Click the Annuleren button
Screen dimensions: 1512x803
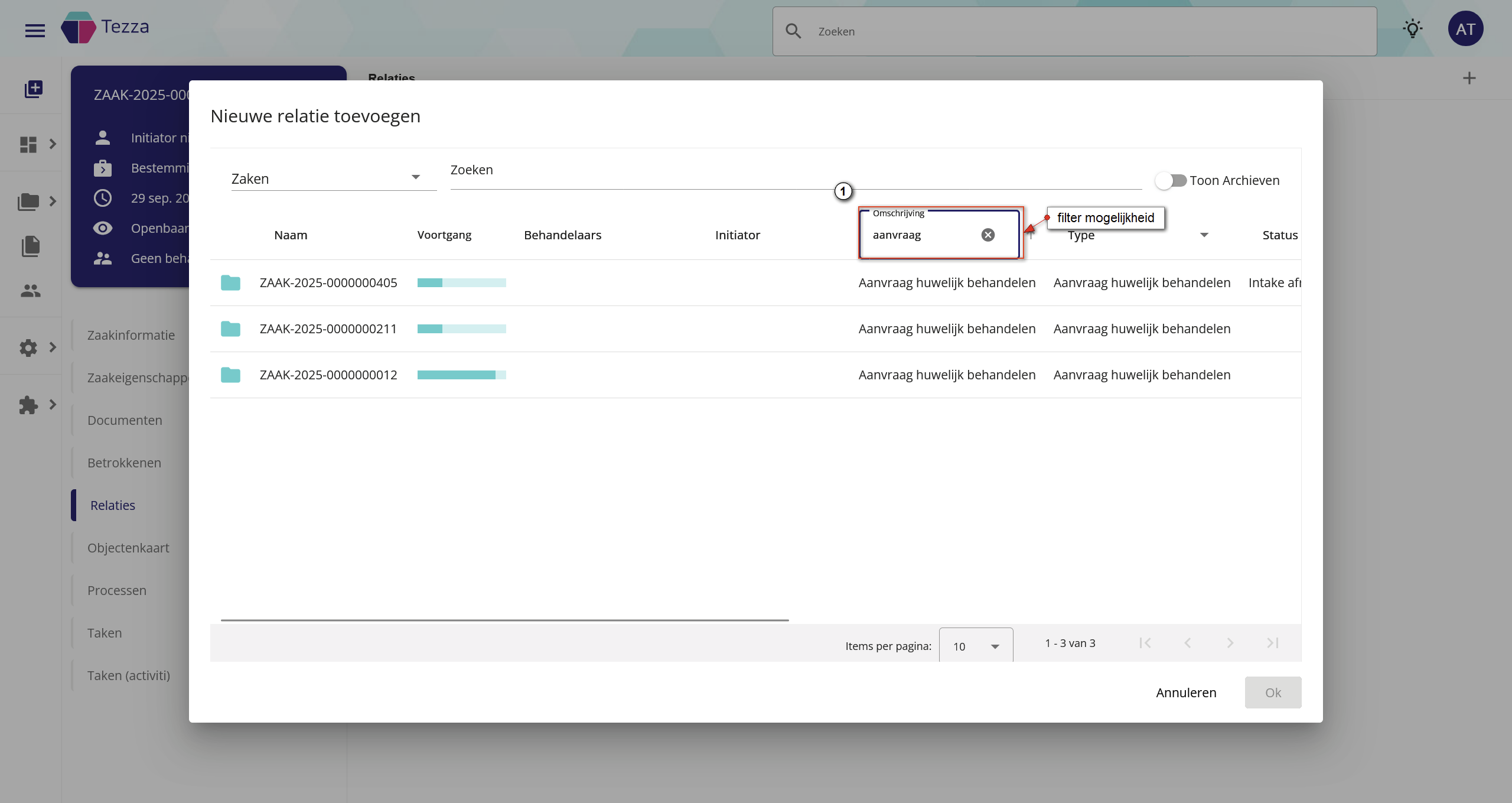(x=1186, y=693)
